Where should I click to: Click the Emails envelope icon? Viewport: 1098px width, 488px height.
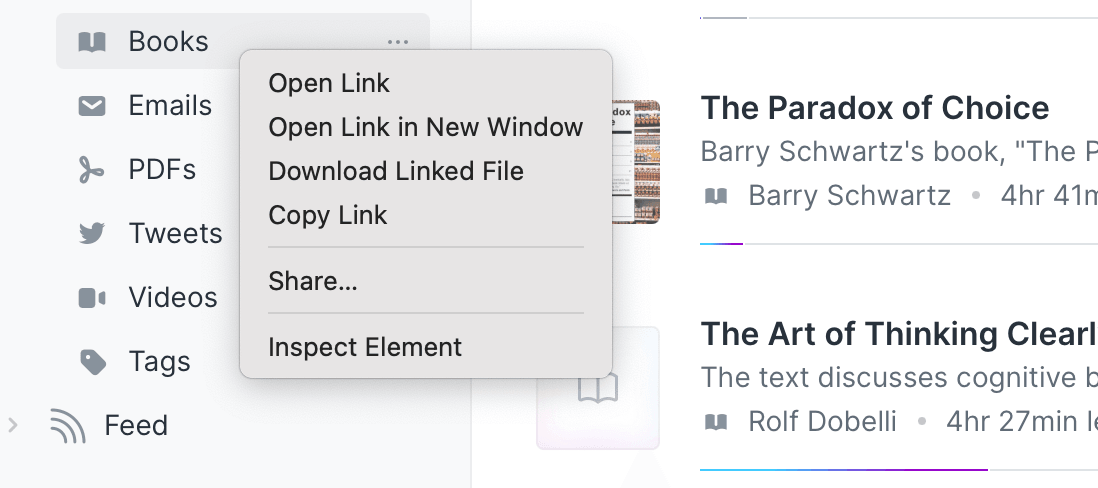tap(92, 106)
